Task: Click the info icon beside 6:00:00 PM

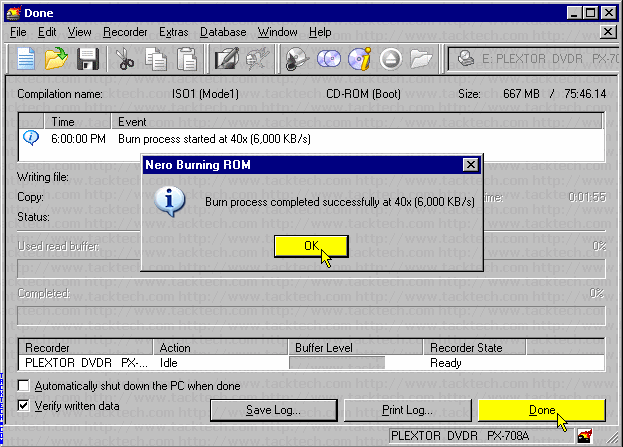Action: click(31, 138)
